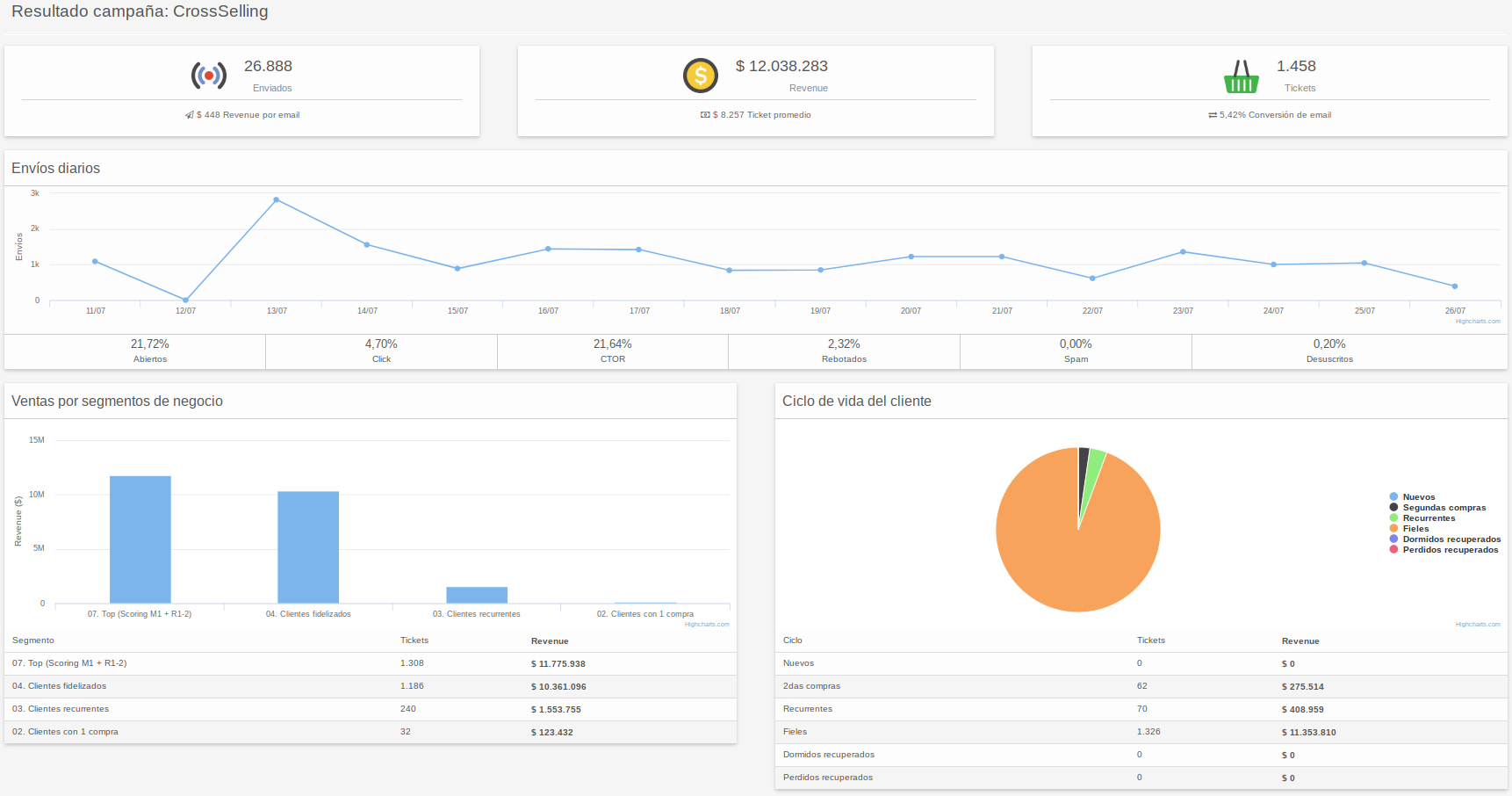The width and height of the screenshot is (1512, 796).
Task: Click the $ 10.361.096 revenue cell
Action: pyautogui.click(x=558, y=687)
